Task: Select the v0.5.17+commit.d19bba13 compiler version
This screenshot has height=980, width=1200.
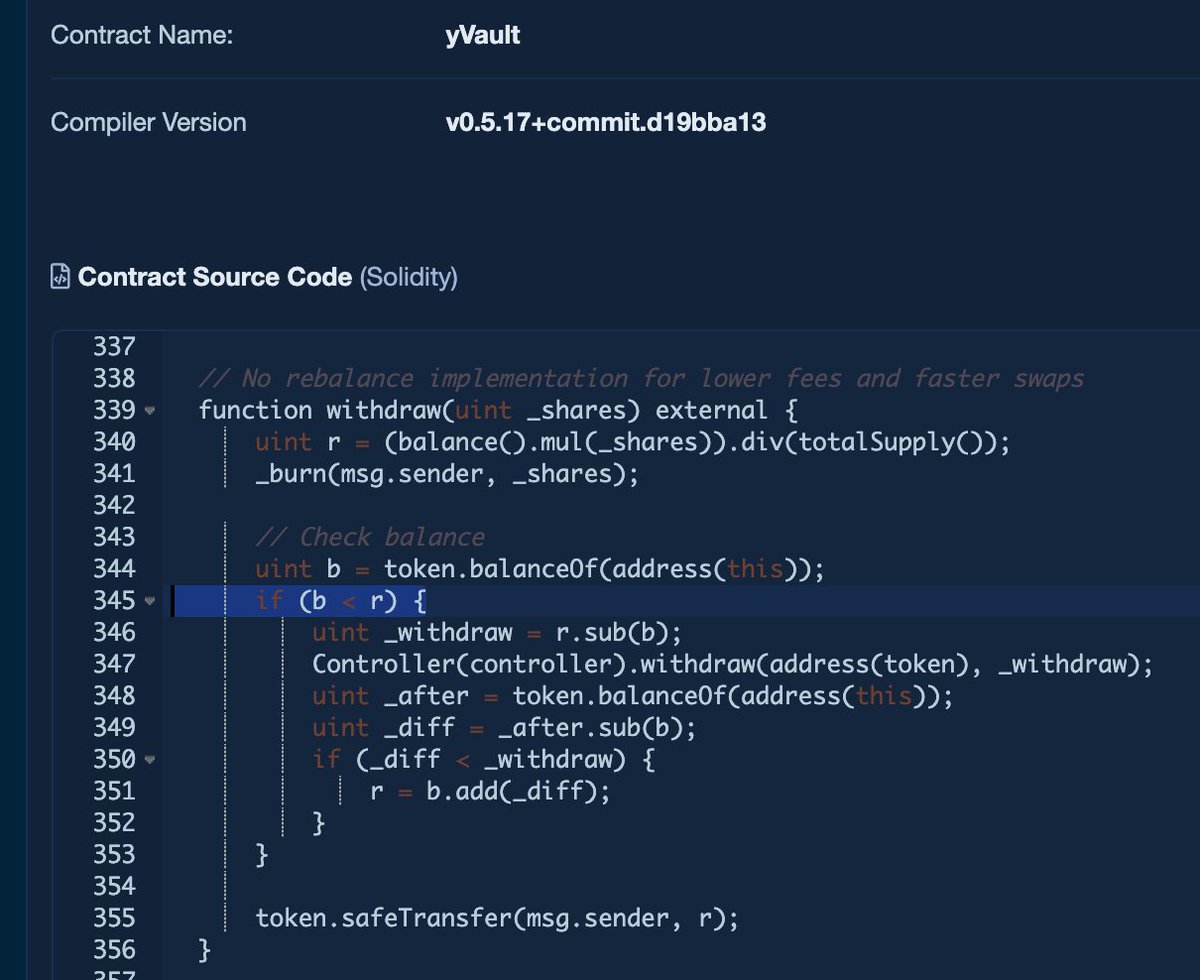Action: (x=606, y=123)
